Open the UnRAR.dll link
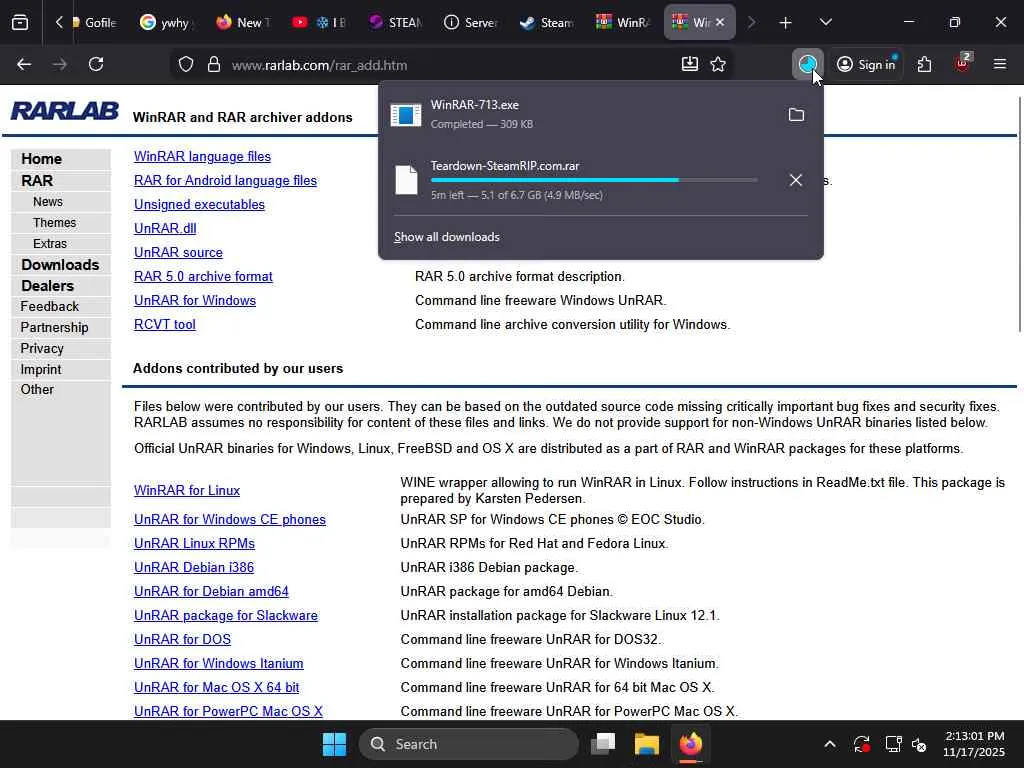The image size is (1024, 768). 165,229
